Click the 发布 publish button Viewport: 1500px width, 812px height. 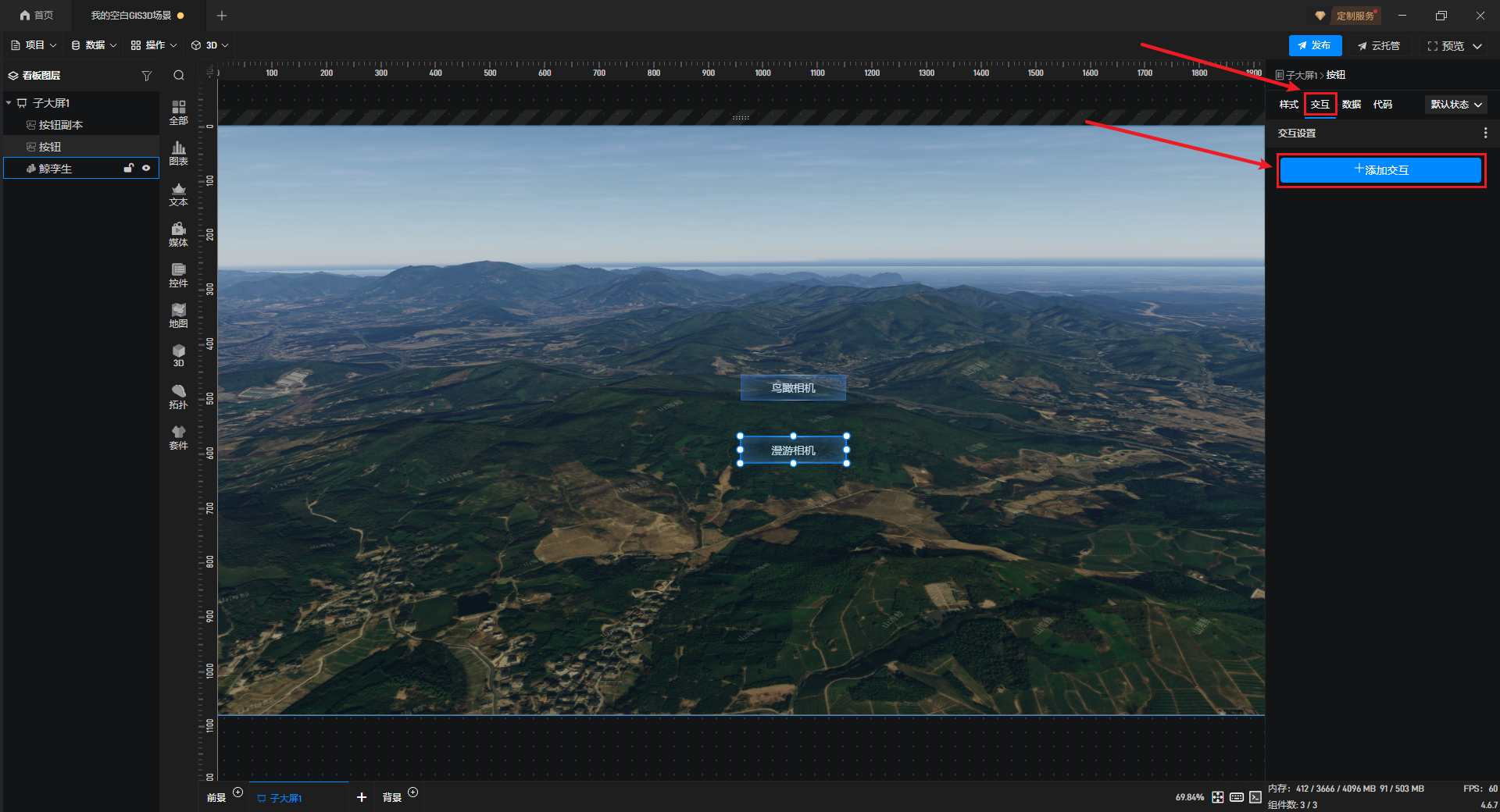pyautogui.click(x=1315, y=45)
